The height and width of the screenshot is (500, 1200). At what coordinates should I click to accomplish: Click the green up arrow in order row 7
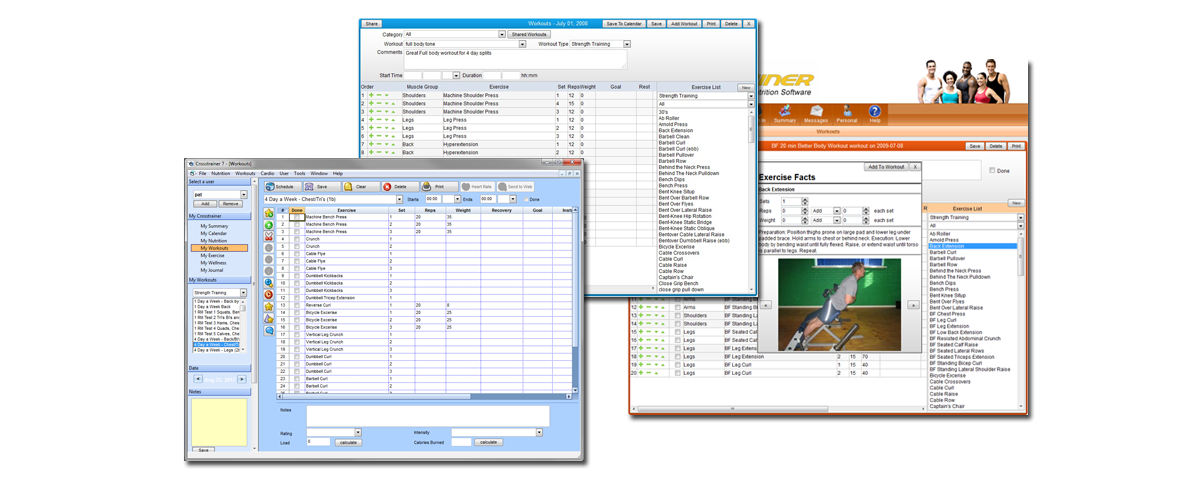coord(393,144)
